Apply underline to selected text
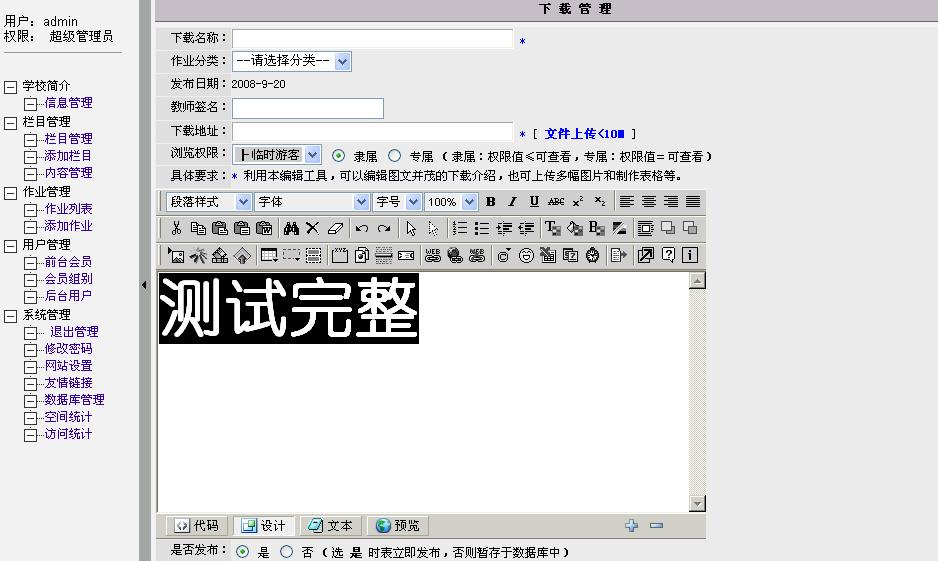This screenshot has width=938, height=561. [534, 202]
